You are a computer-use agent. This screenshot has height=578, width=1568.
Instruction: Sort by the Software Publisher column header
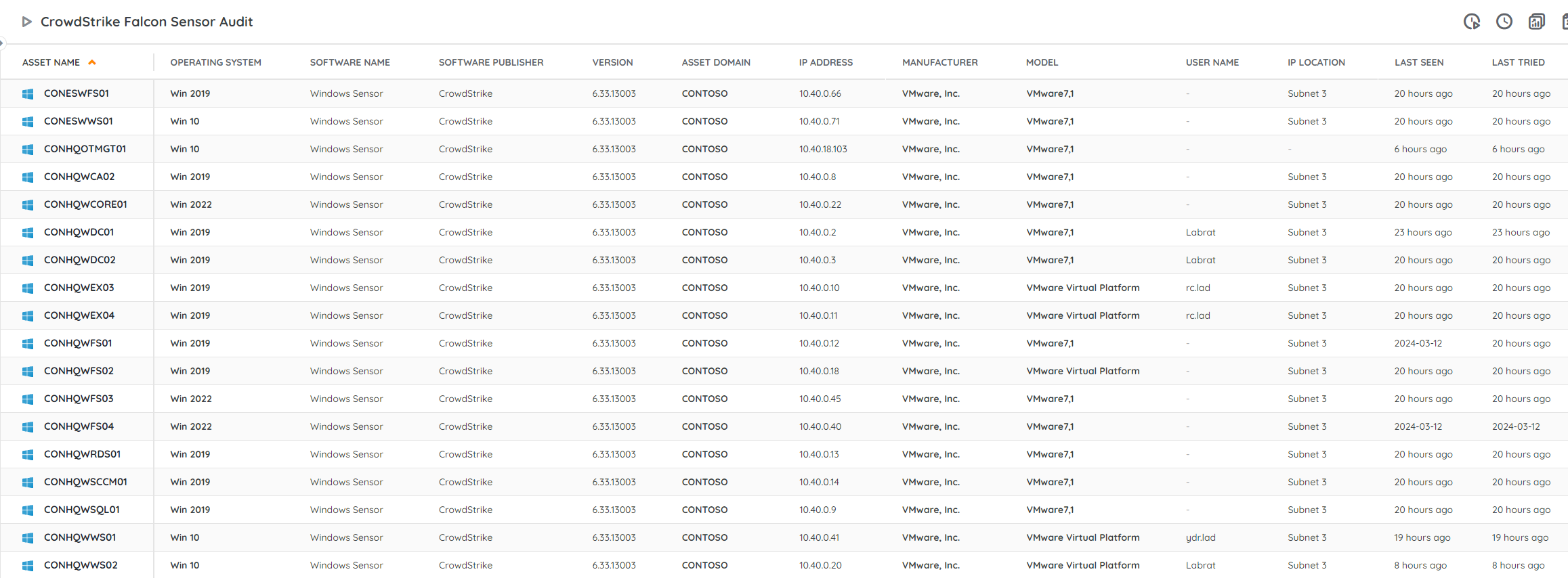[x=491, y=62]
